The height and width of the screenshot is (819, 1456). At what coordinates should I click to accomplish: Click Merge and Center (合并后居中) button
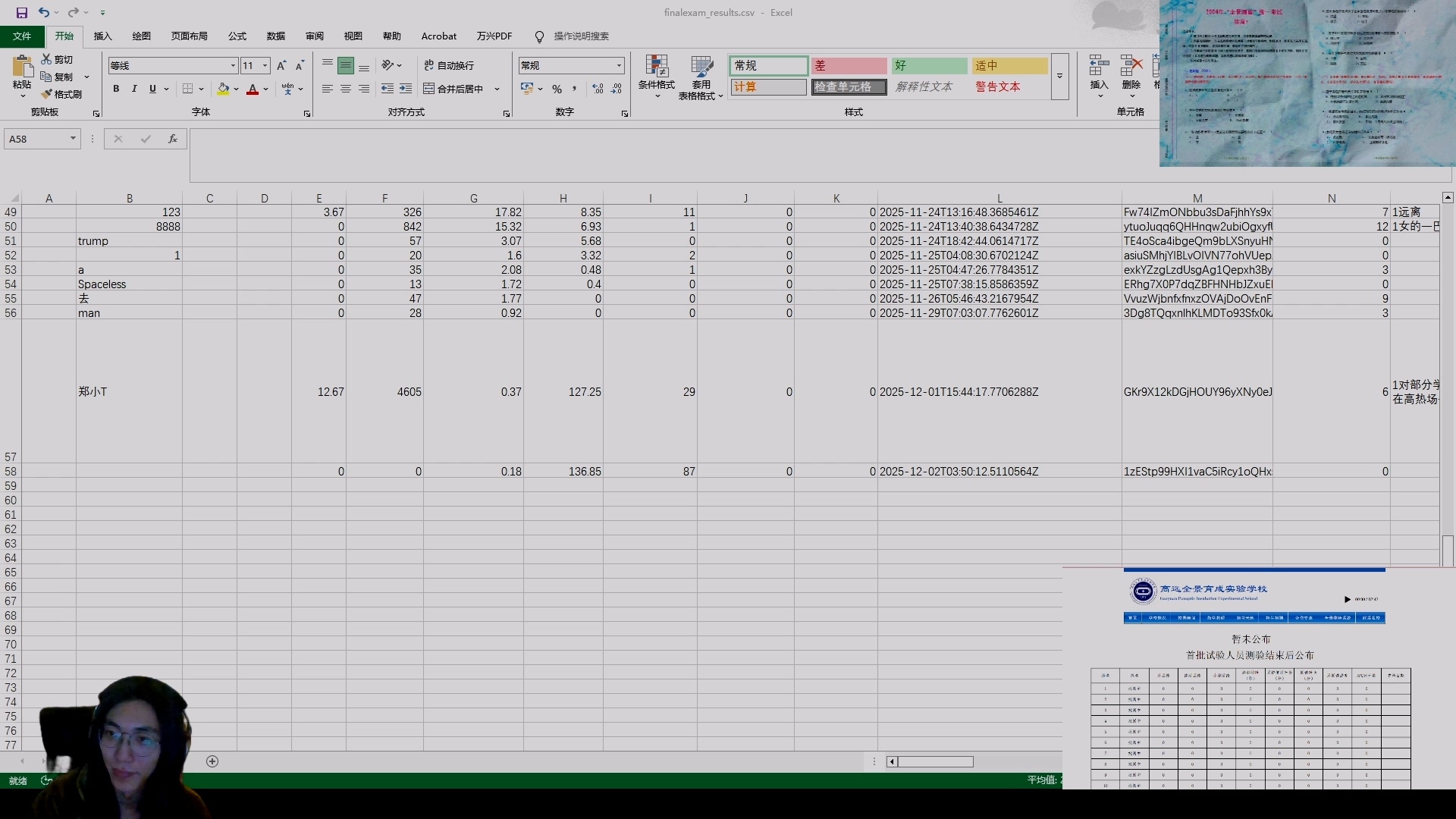453,89
